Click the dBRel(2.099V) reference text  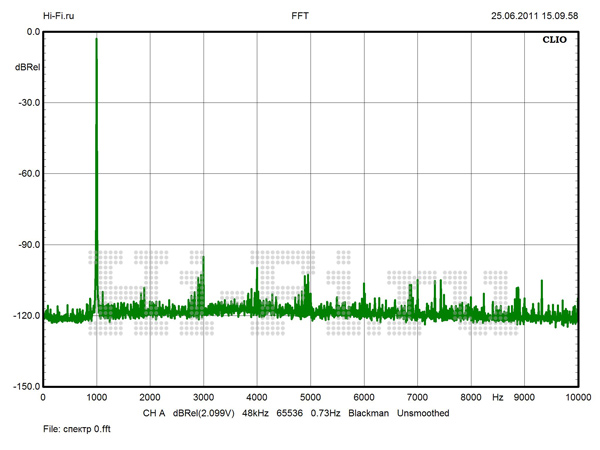[205, 412]
